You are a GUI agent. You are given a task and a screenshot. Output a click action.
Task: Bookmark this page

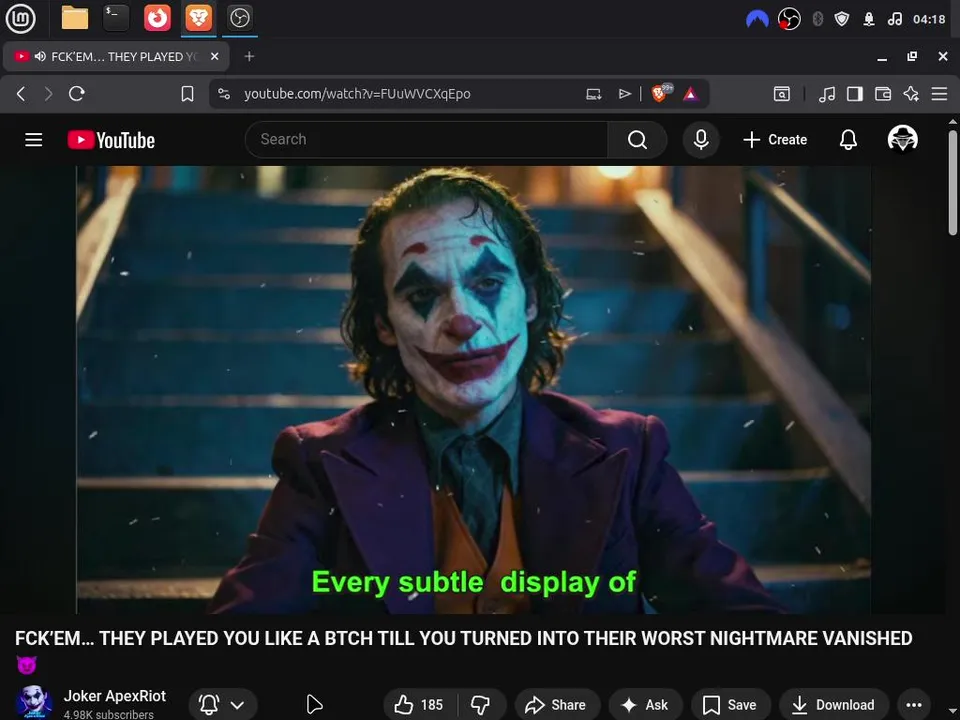(x=187, y=94)
